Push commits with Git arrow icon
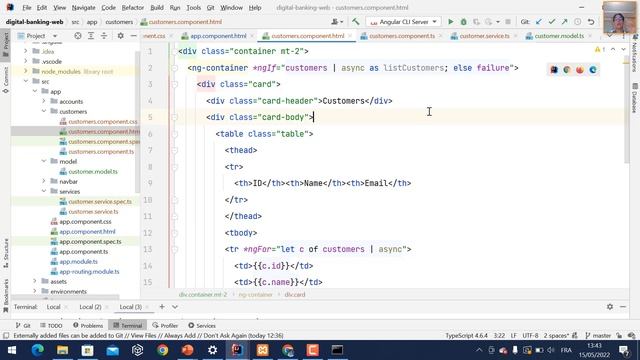 pyautogui.click(x=564, y=22)
